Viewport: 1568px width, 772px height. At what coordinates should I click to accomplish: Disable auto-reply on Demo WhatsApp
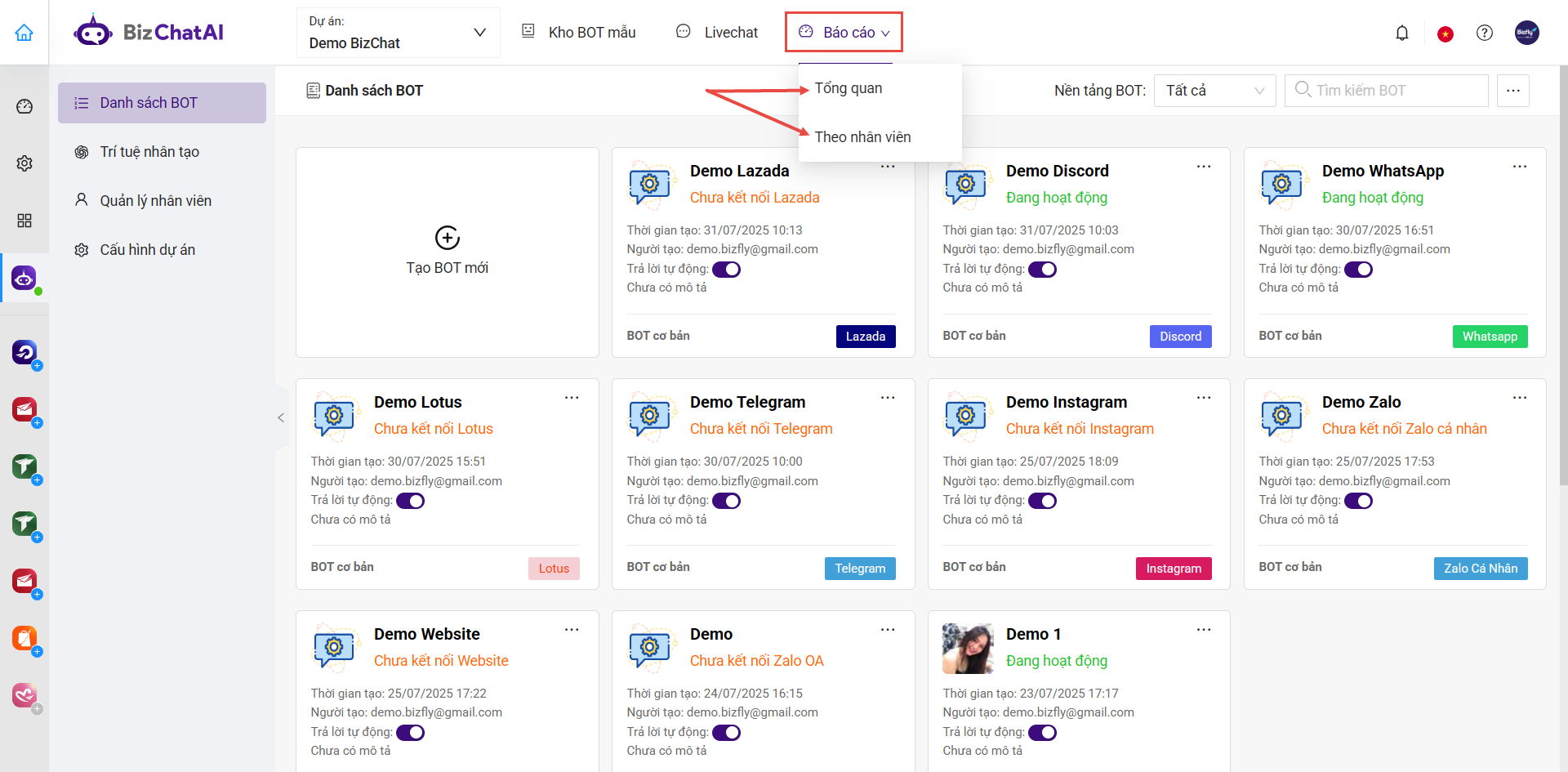click(x=1358, y=270)
